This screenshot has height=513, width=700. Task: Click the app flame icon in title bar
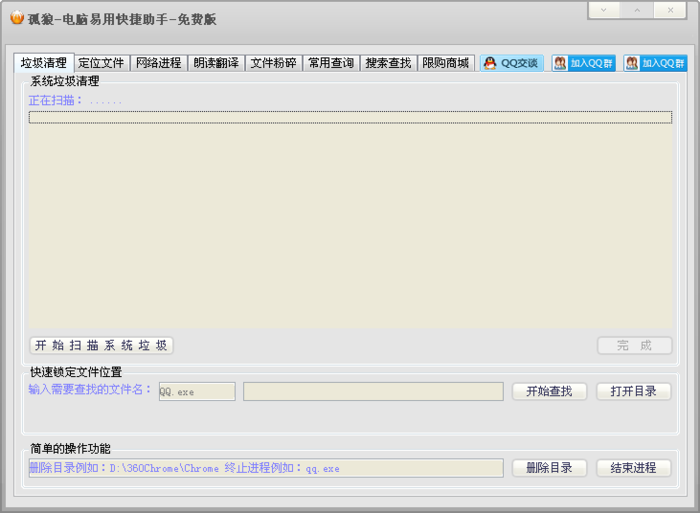tap(17, 18)
